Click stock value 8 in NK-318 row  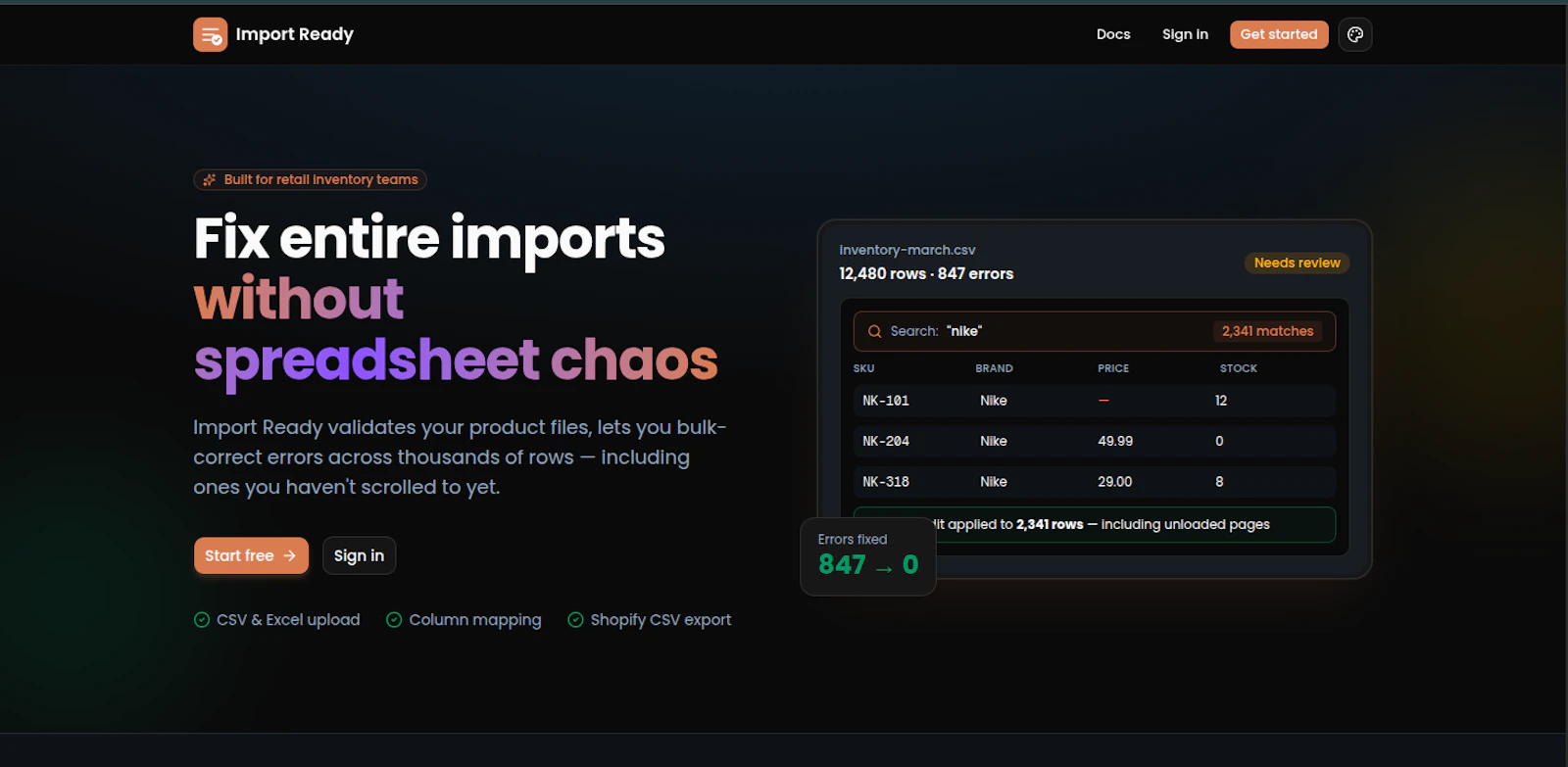coord(1219,482)
